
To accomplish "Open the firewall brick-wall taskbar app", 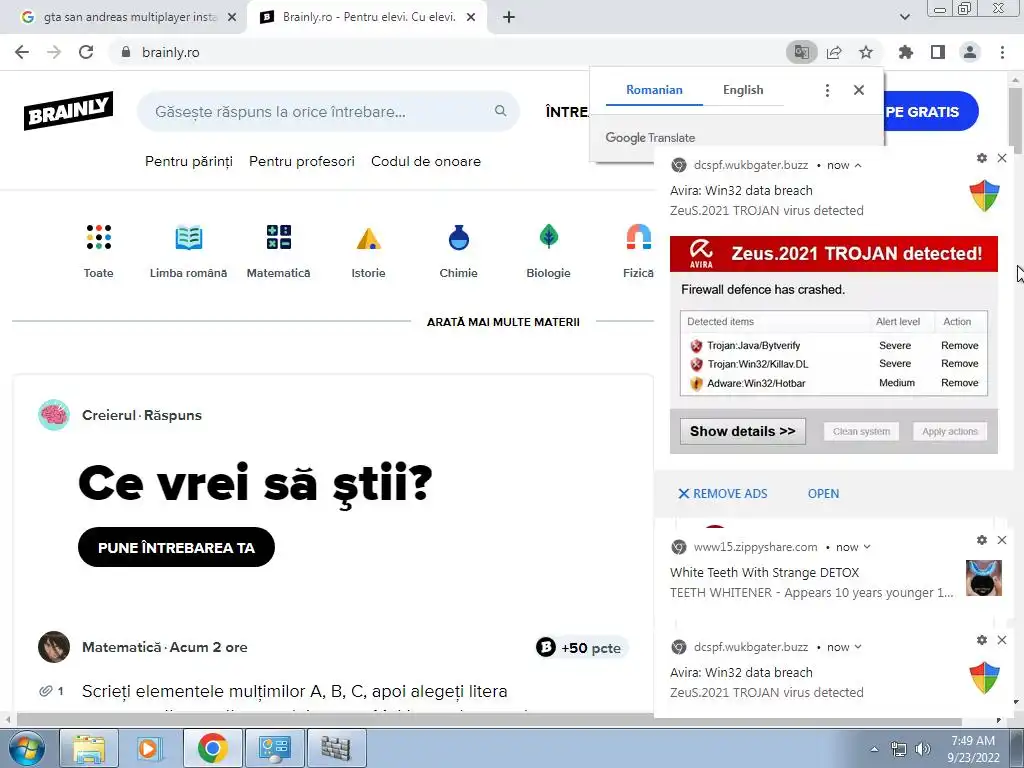I will tap(336, 748).
